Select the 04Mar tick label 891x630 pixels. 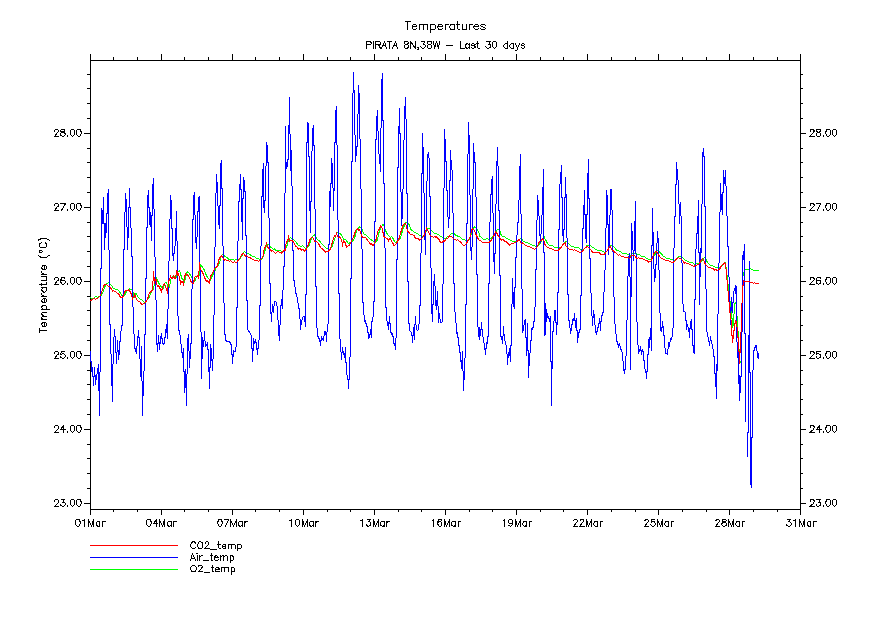pyautogui.click(x=161, y=522)
